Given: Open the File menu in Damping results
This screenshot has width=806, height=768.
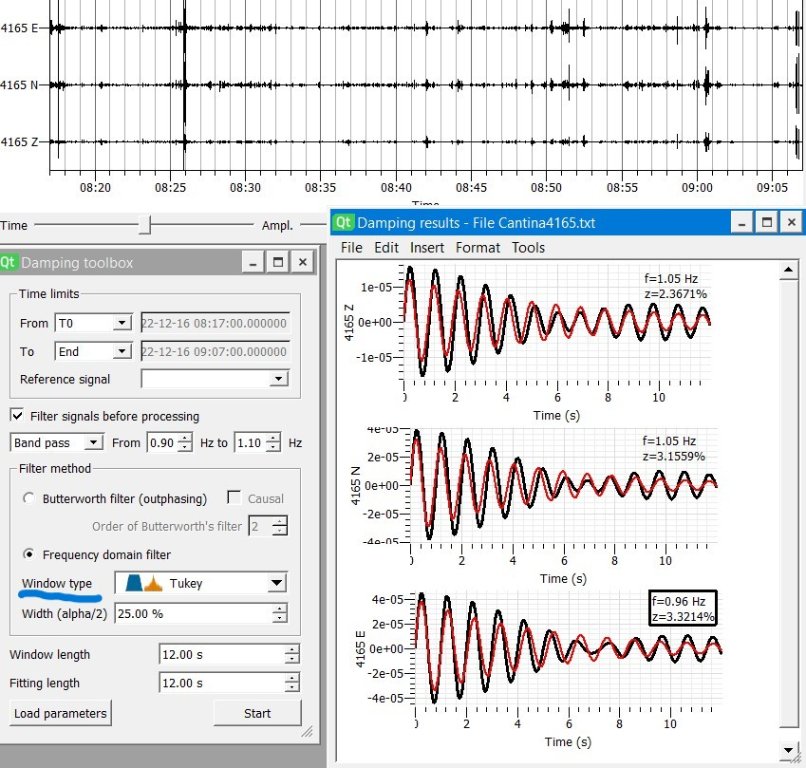Looking at the screenshot, I should tap(351, 248).
